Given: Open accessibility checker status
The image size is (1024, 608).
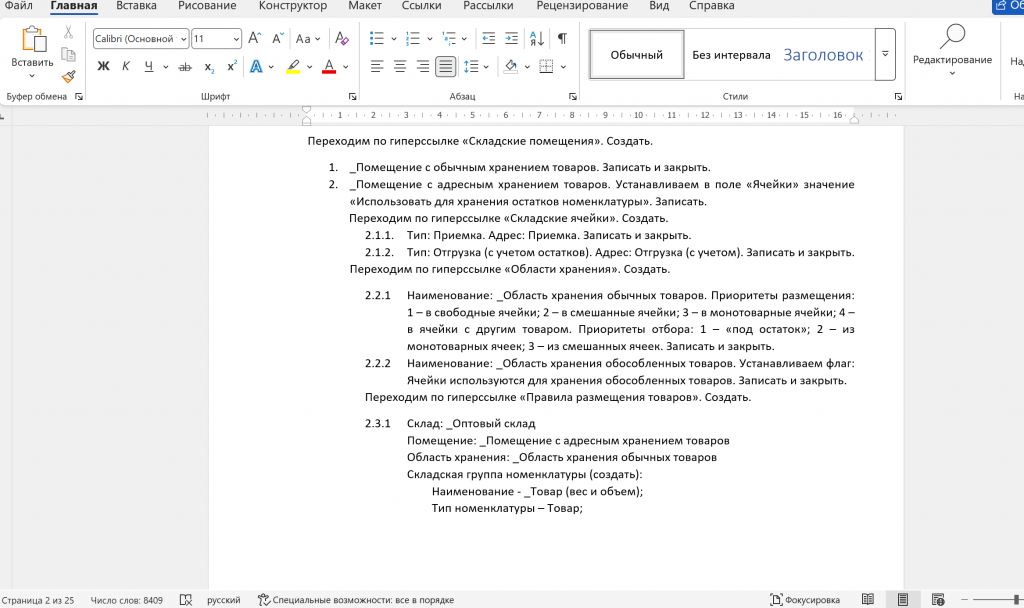Looking at the screenshot, I should coord(356,600).
